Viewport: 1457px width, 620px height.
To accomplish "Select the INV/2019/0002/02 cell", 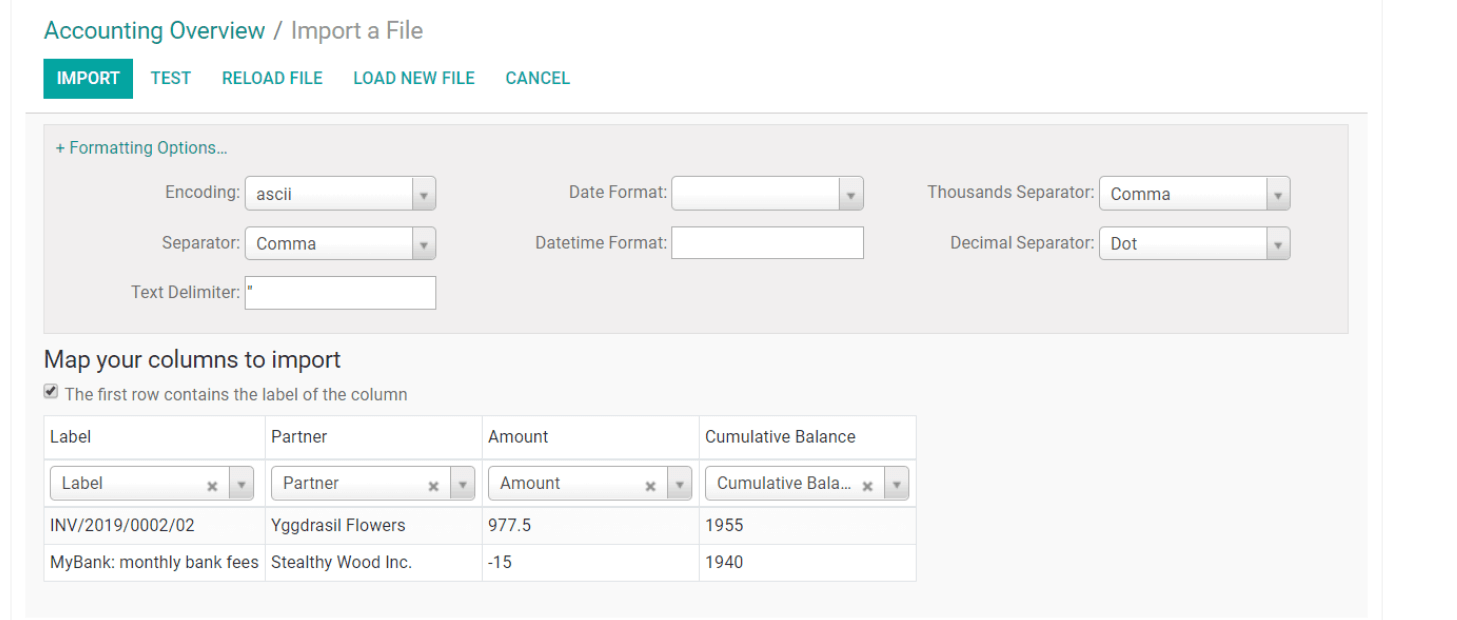I will [x=154, y=525].
